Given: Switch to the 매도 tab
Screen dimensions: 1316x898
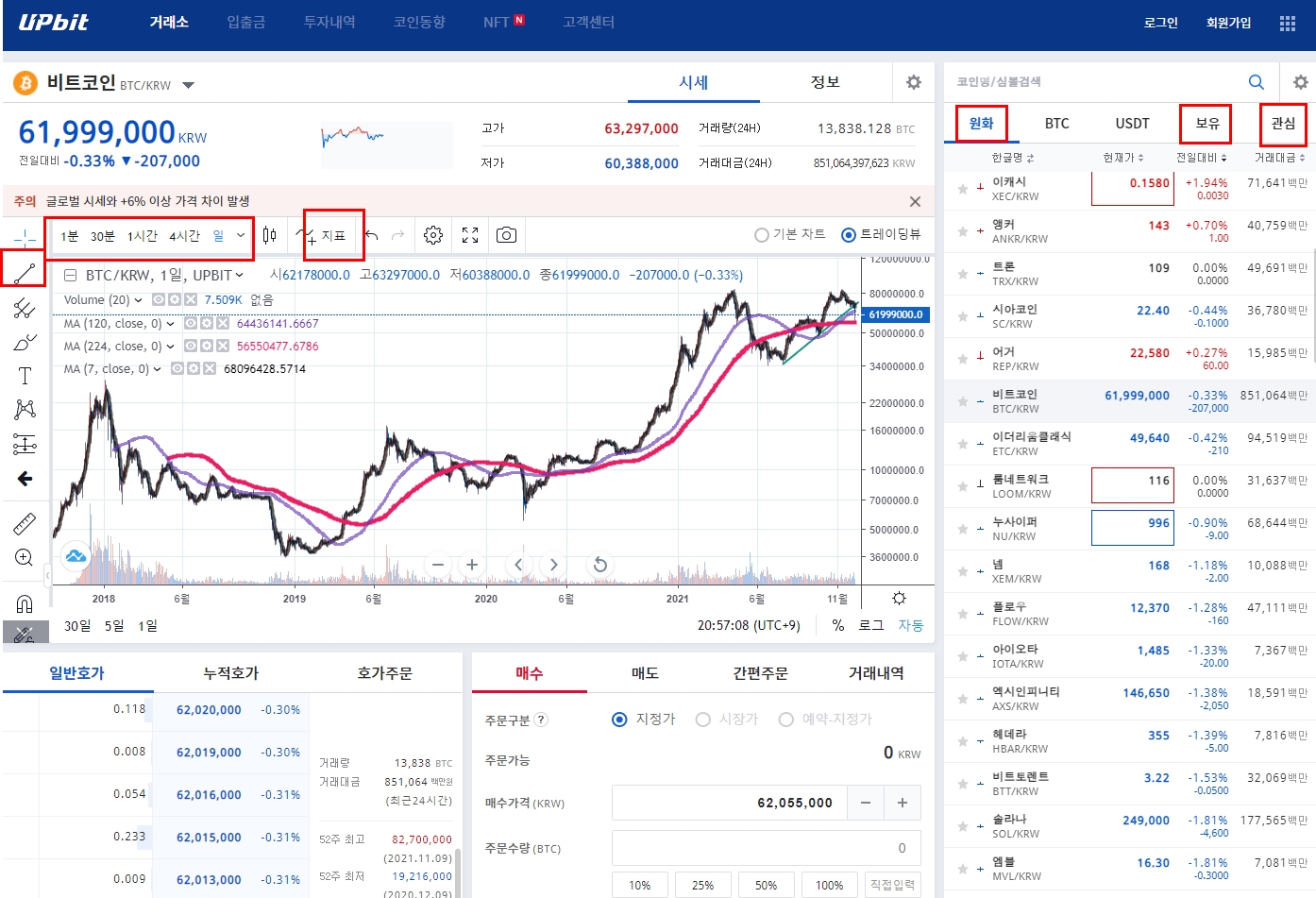Looking at the screenshot, I should [x=645, y=672].
